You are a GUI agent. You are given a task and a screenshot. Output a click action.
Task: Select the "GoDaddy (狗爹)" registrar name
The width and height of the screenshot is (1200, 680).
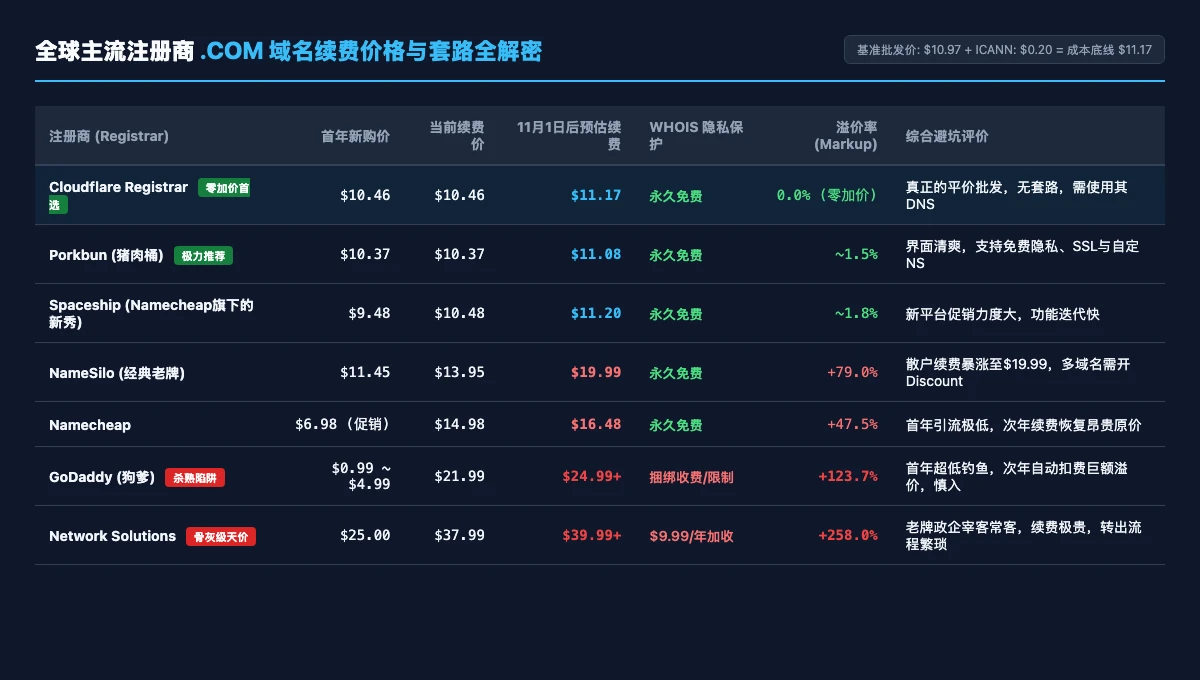tap(102, 477)
